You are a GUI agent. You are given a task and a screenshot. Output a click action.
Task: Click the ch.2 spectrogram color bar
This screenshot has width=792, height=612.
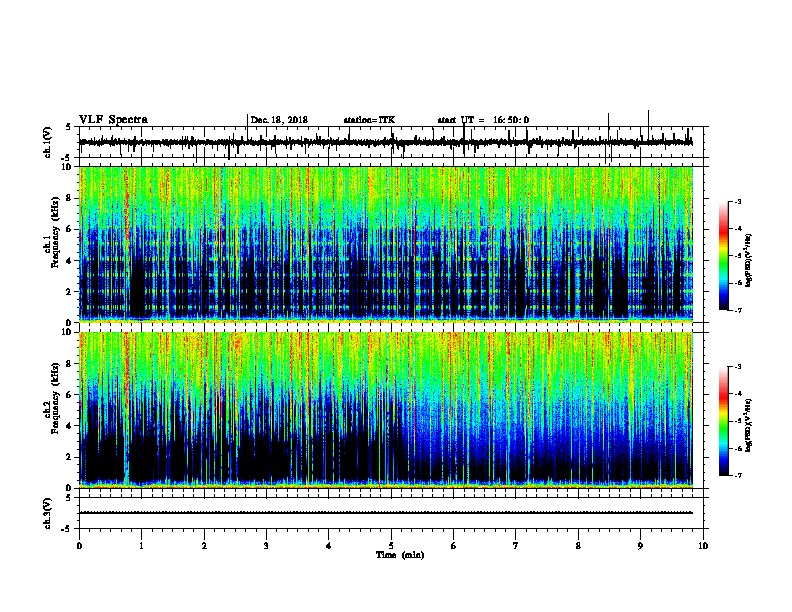[x=724, y=421]
